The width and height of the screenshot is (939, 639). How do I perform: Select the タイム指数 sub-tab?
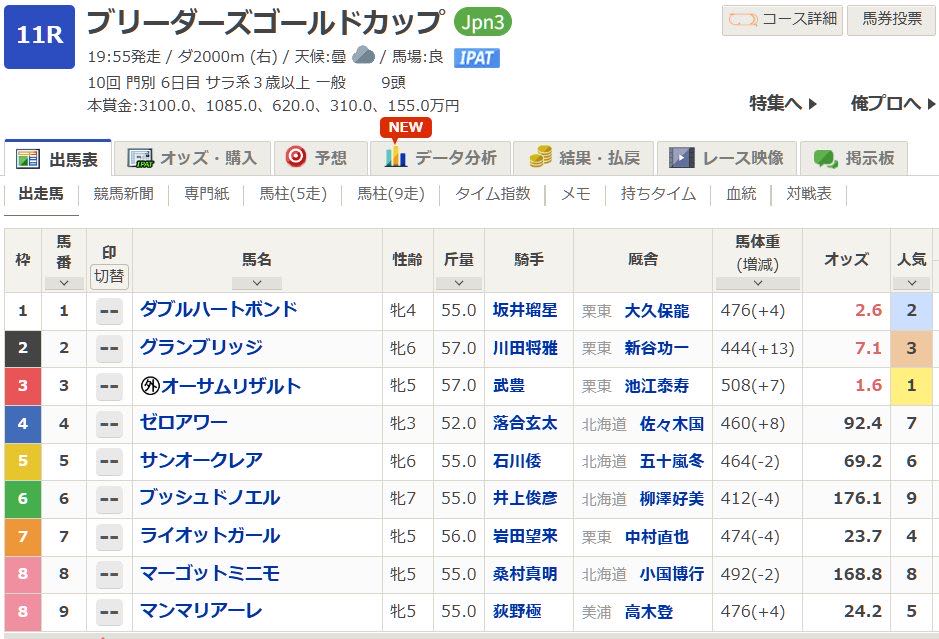tap(492, 194)
